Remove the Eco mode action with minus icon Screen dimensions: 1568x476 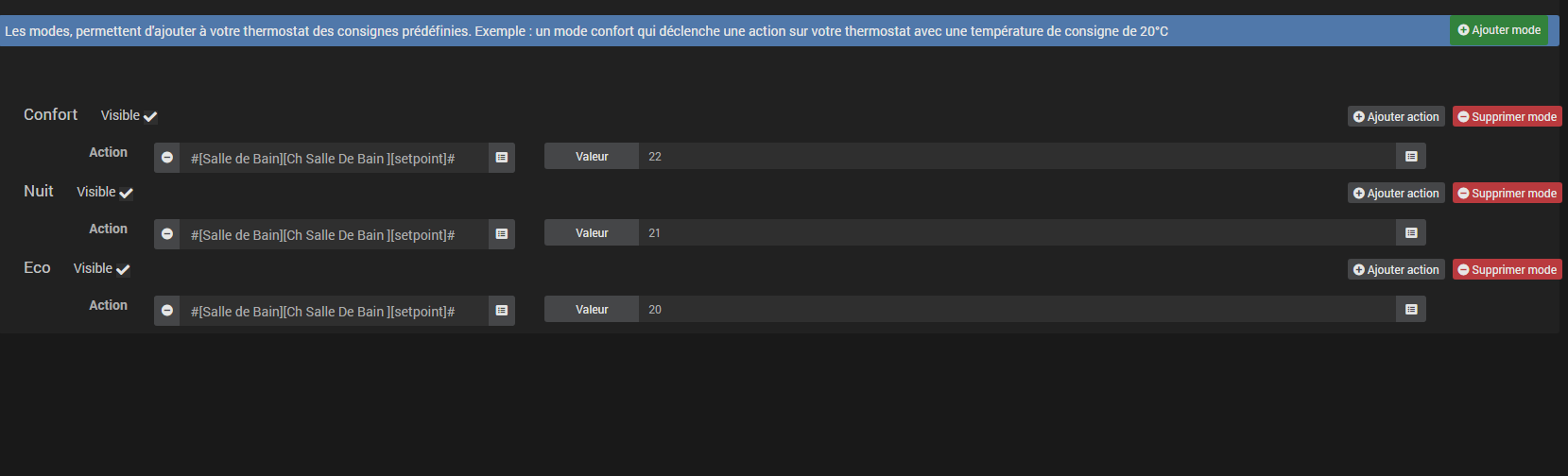coord(167,311)
